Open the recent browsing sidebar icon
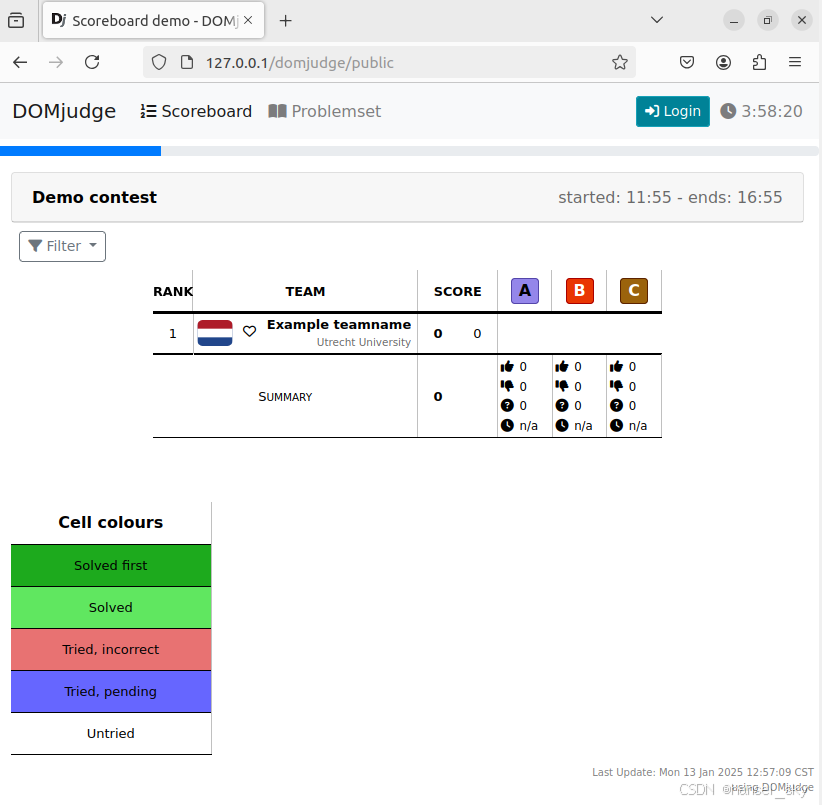The width and height of the screenshot is (822, 805). click(16, 20)
